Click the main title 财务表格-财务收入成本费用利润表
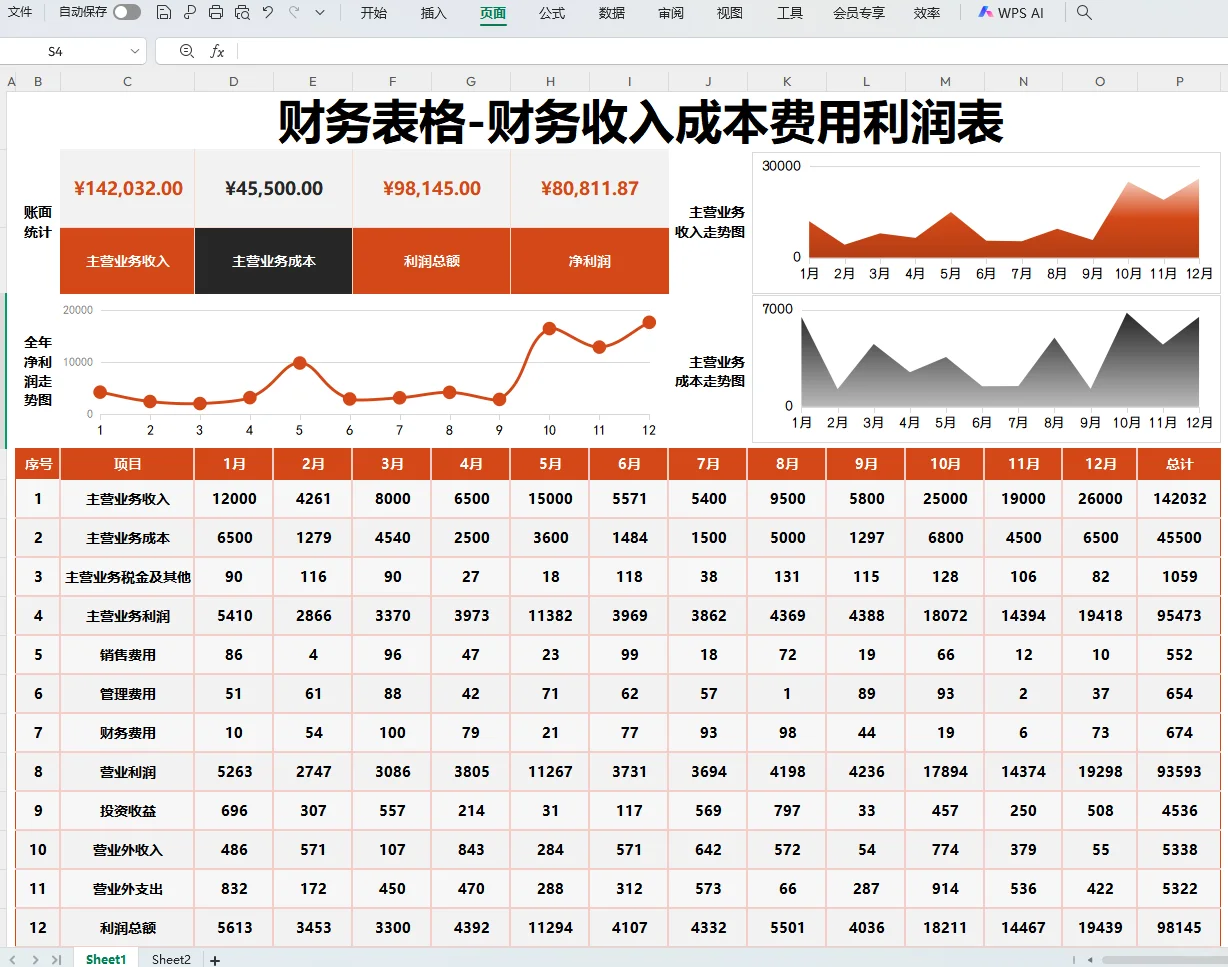The height and width of the screenshot is (967, 1228). (640, 122)
